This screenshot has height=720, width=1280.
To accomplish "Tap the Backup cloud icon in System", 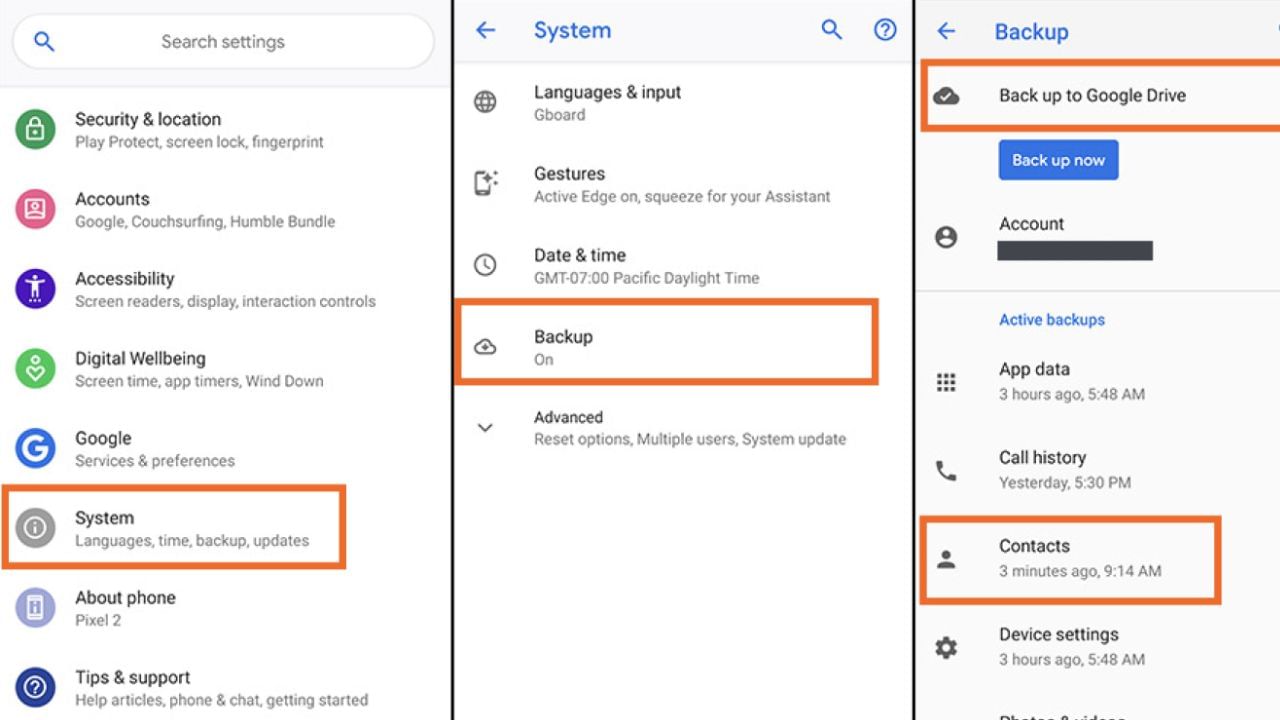I will [x=485, y=347].
